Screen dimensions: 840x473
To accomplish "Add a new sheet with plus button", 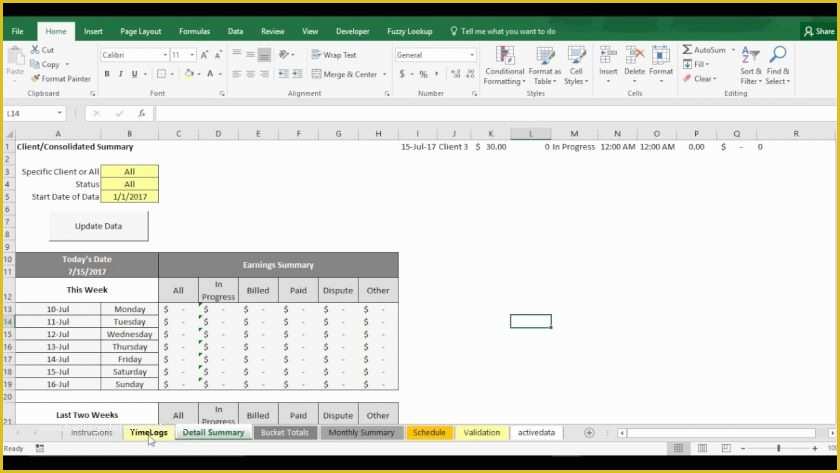I will tap(589, 433).
